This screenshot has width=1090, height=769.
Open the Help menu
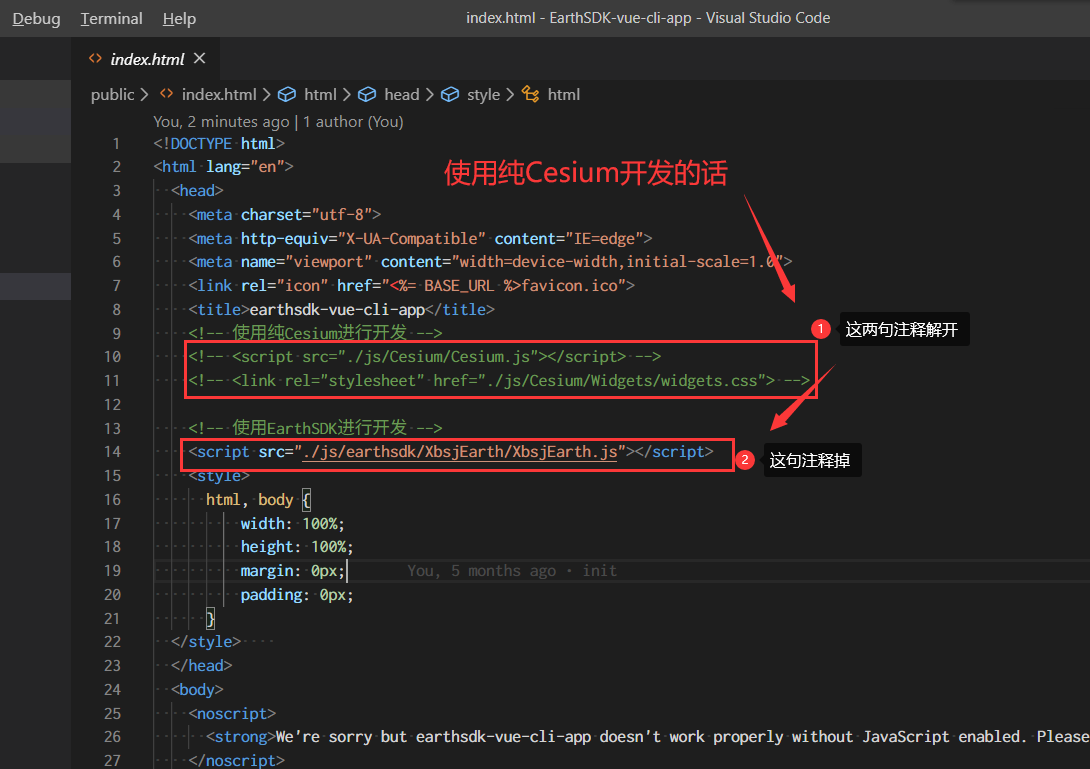tap(179, 19)
